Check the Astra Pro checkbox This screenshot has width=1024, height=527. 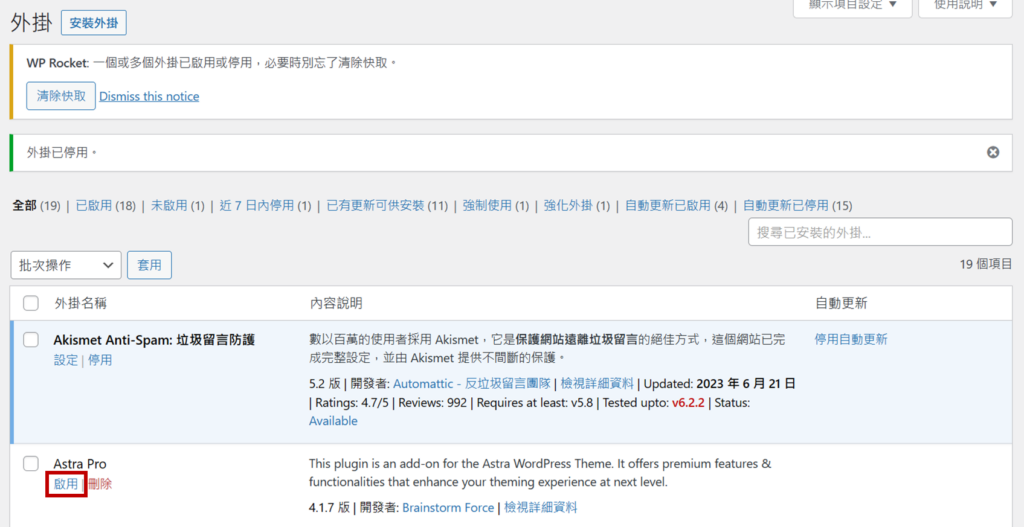click(31, 464)
